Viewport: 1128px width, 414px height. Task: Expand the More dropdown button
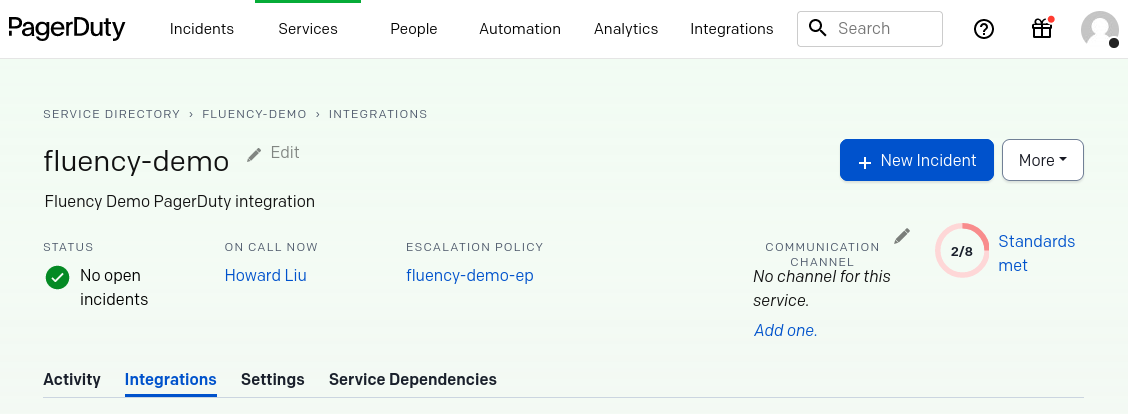[1042, 160]
